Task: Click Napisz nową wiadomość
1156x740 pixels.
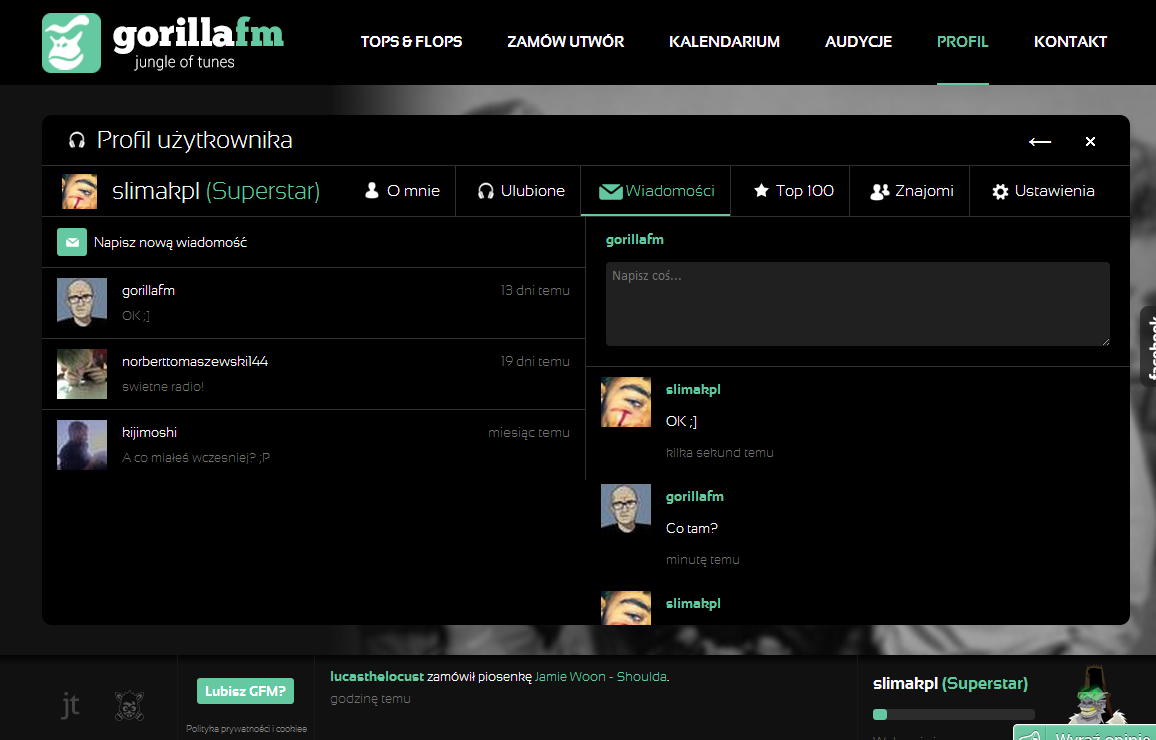Action: click(170, 242)
